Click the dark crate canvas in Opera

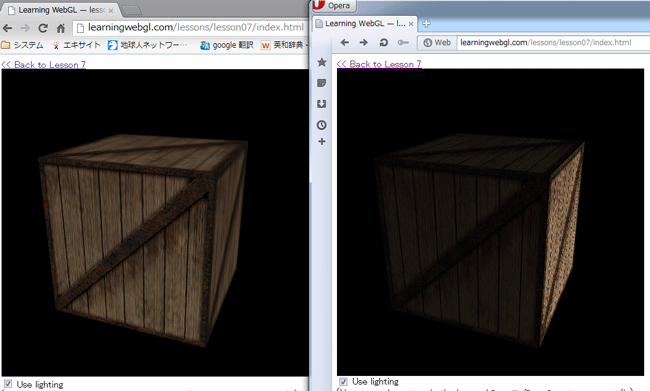490,222
